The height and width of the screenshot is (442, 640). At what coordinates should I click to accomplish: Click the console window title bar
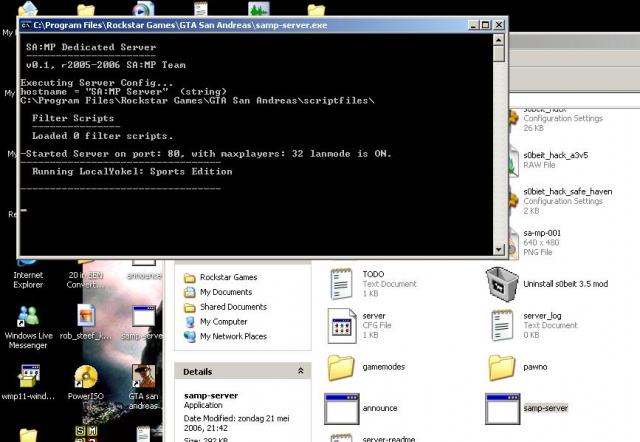(x=245, y=25)
